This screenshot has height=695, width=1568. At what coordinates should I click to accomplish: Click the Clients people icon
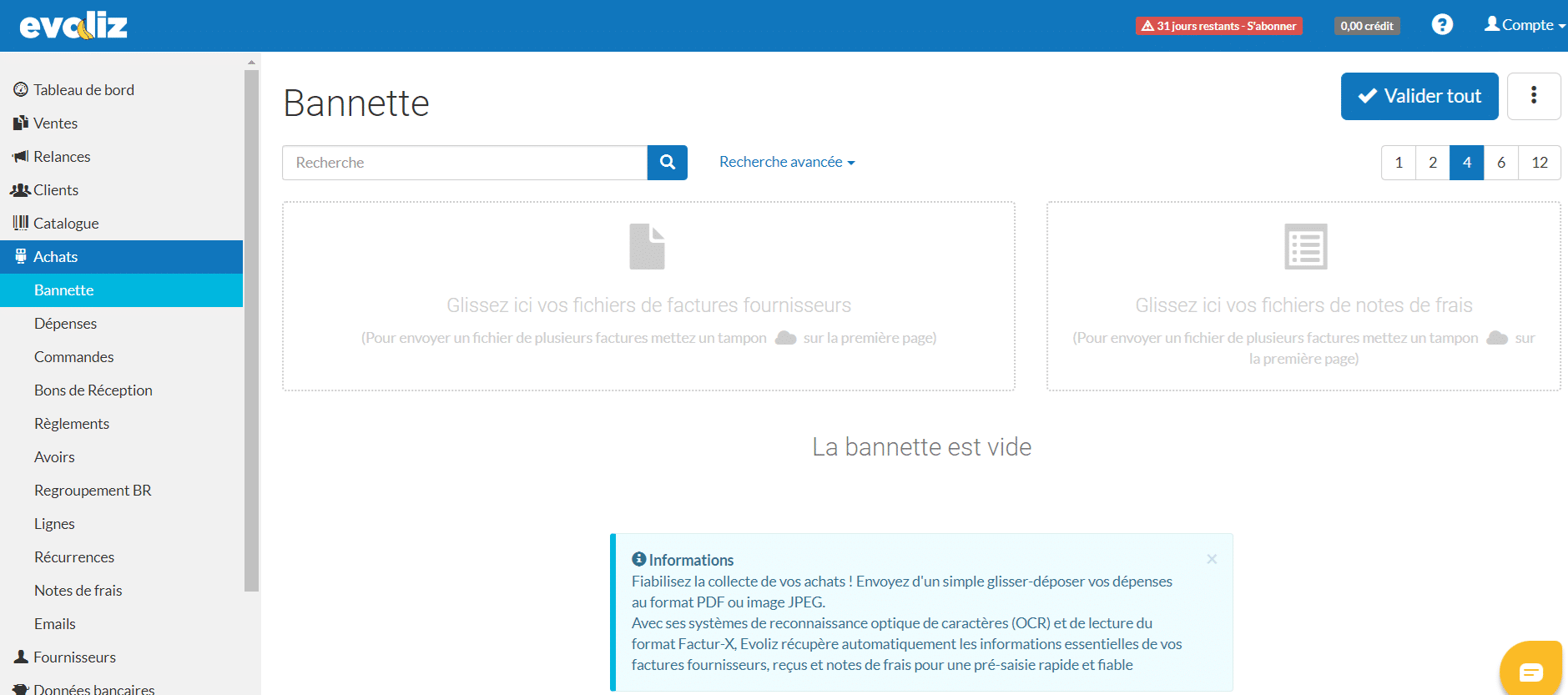(x=21, y=189)
